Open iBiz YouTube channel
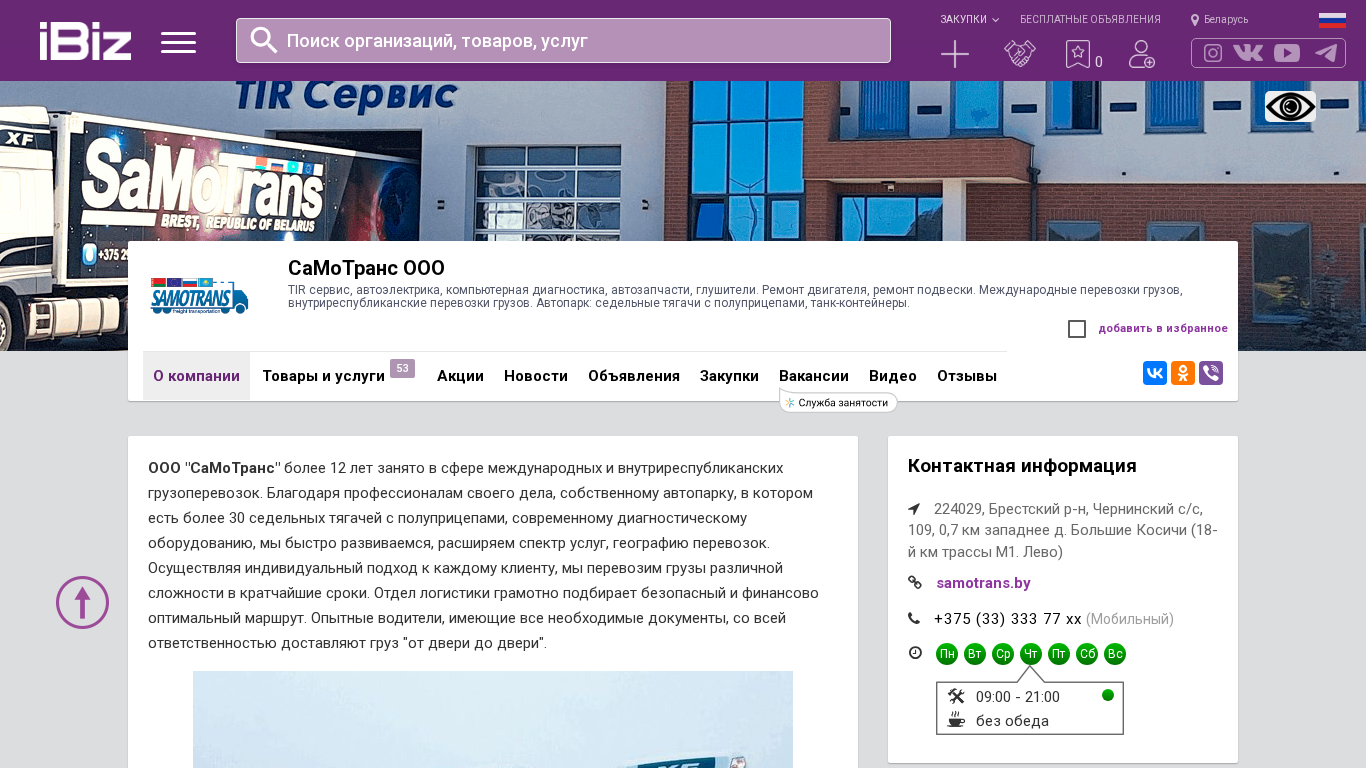Viewport: 1366px width, 768px height. [1287, 53]
